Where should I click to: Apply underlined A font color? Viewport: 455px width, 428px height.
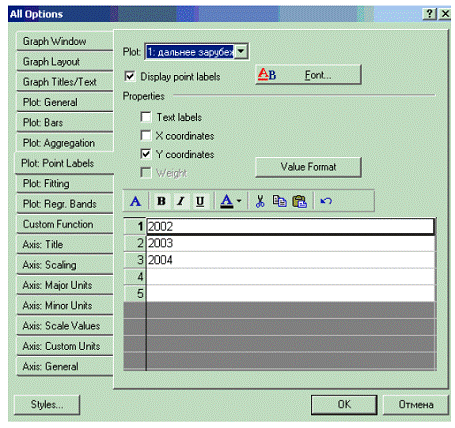tap(227, 201)
